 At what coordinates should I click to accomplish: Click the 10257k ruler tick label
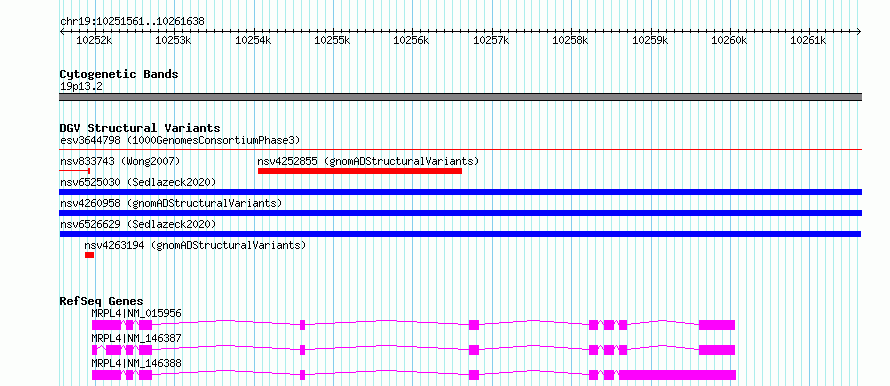click(492, 40)
